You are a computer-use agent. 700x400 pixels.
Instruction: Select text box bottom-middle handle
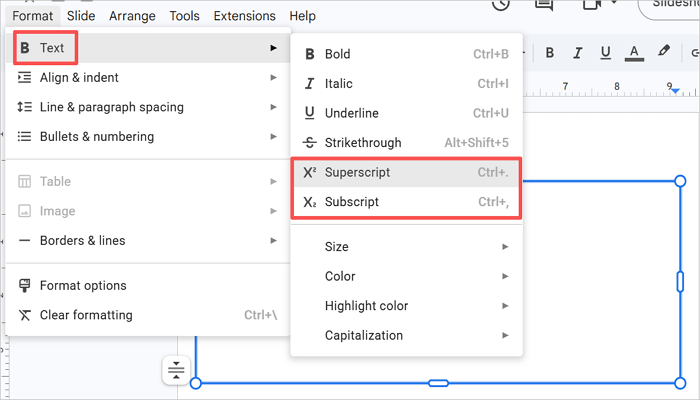438,383
